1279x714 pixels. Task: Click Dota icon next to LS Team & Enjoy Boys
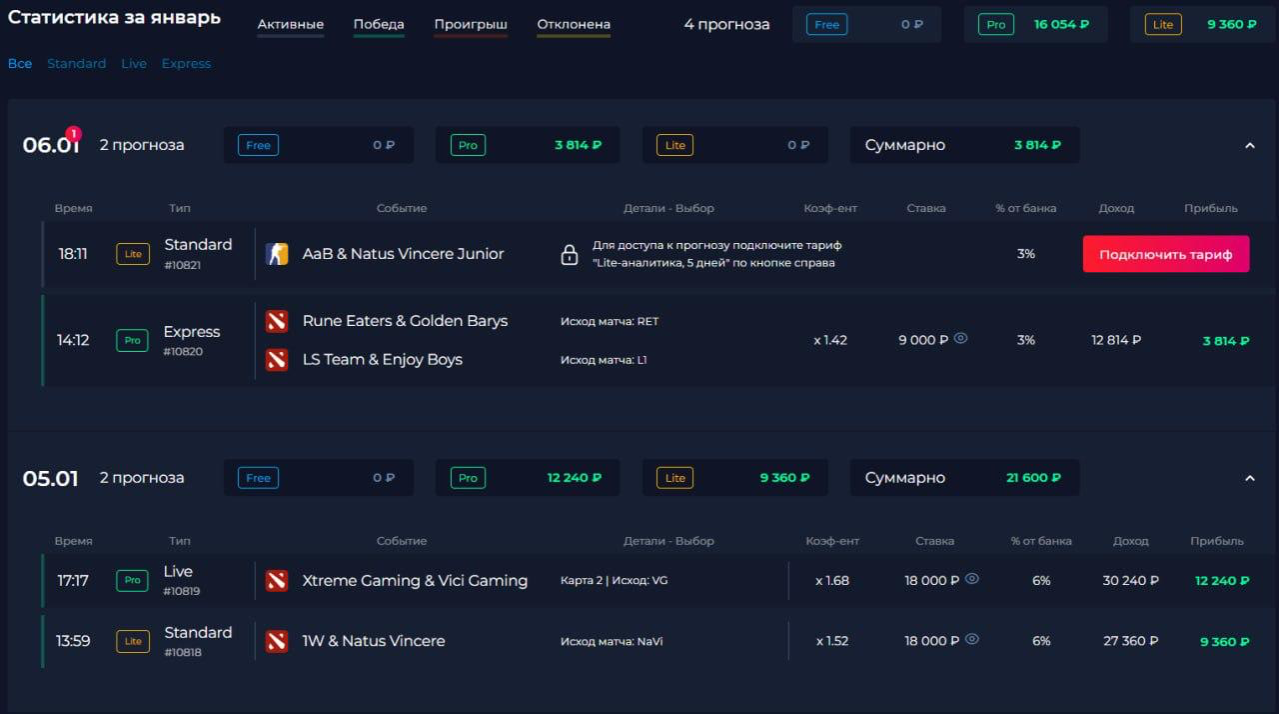[277, 360]
